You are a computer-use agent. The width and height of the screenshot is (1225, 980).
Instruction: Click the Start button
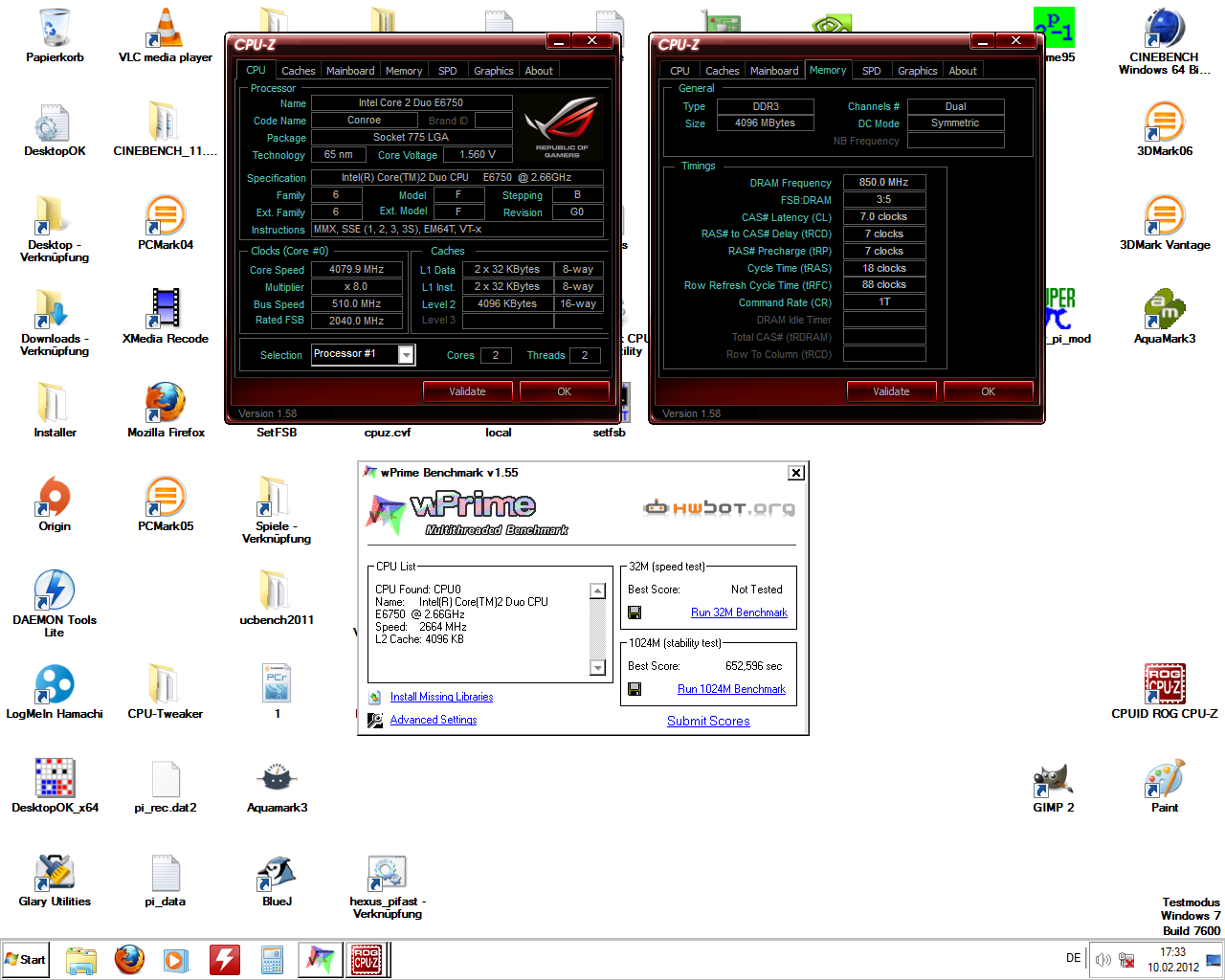[x=26, y=960]
